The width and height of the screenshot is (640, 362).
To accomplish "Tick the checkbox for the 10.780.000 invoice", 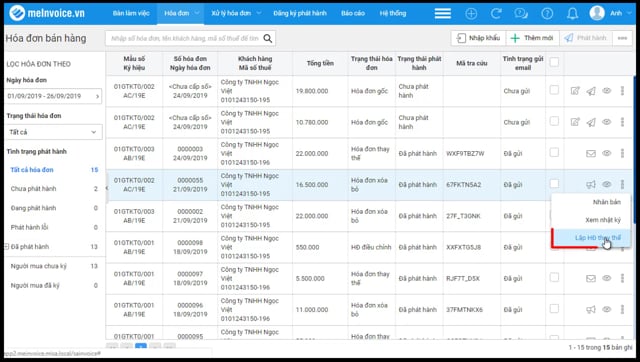I will click(x=554, y=121).
